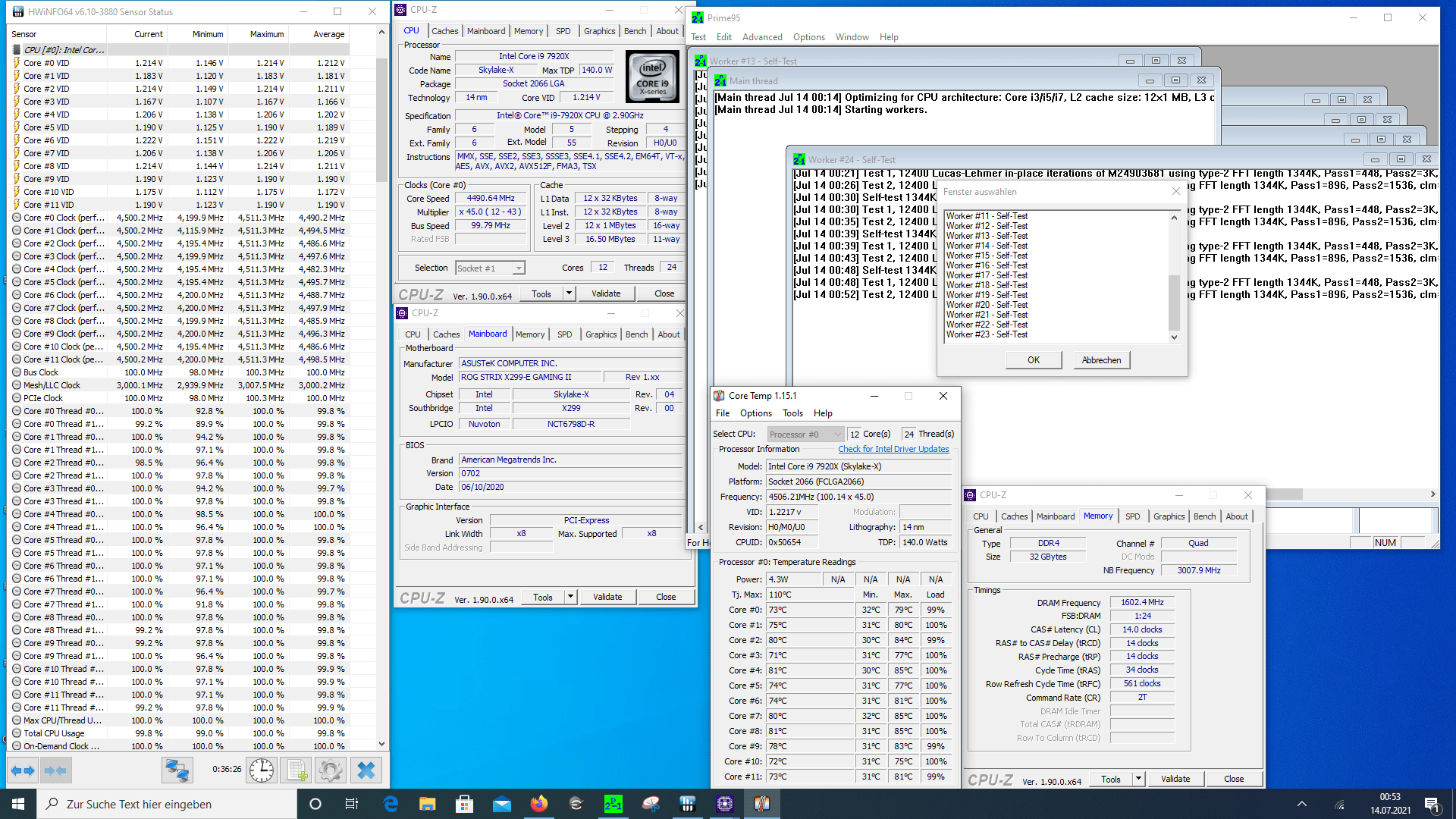Image resolution: width=1456 pixels, height=819 pixels.
Task: Open the Test menu in Prime95
Action: coord(698,37)
